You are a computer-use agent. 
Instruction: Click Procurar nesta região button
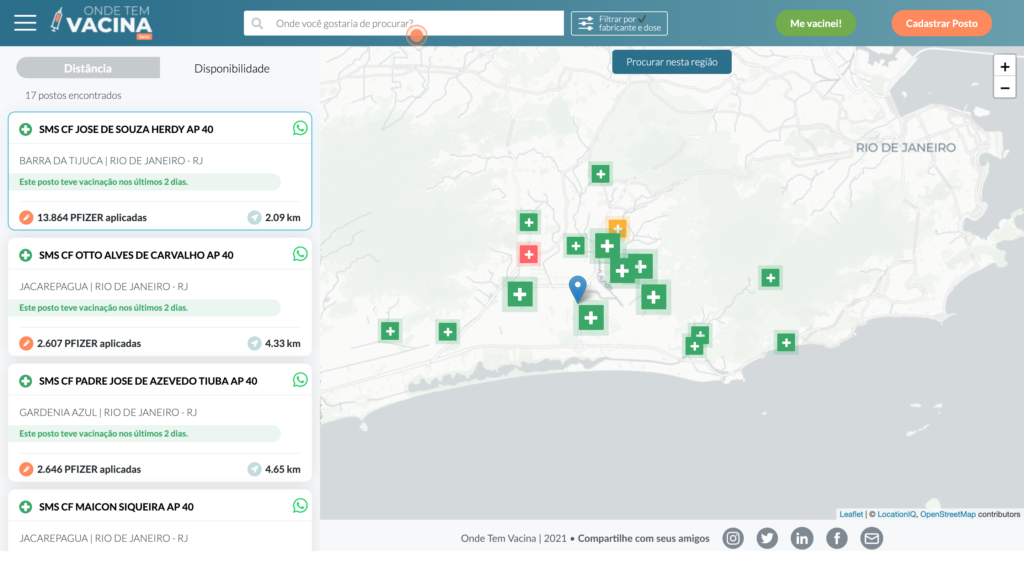[672, 62]
